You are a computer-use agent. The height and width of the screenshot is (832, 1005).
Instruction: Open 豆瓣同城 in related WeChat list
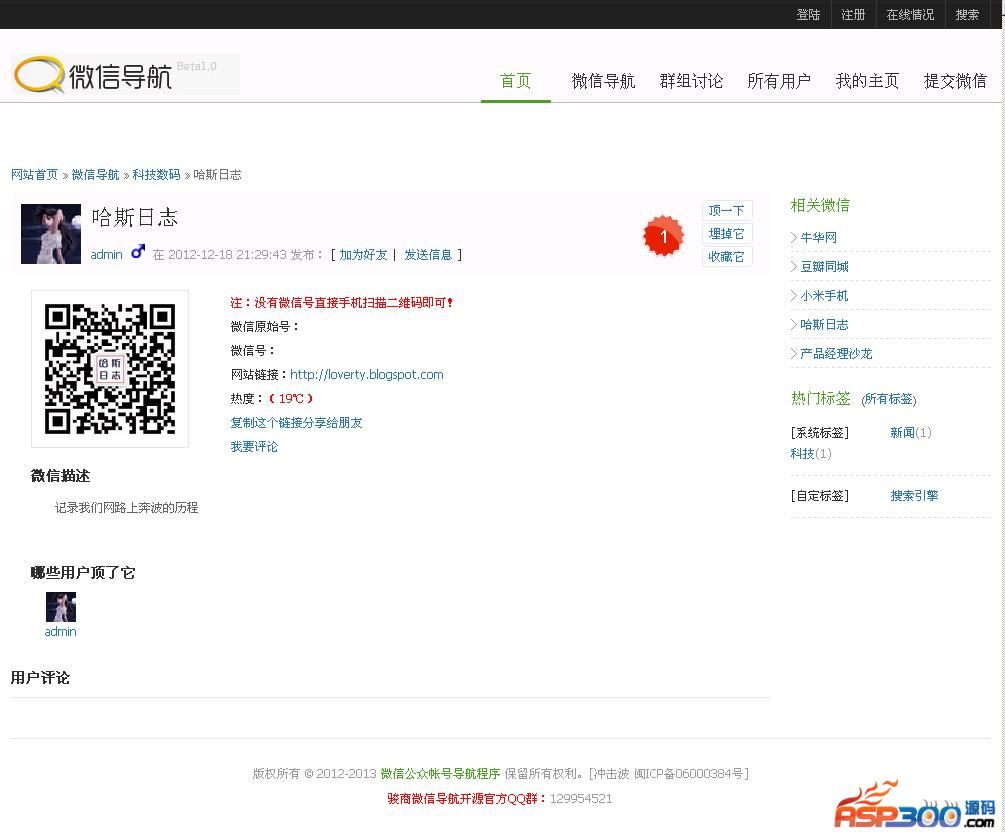click(x=824, y=267)
